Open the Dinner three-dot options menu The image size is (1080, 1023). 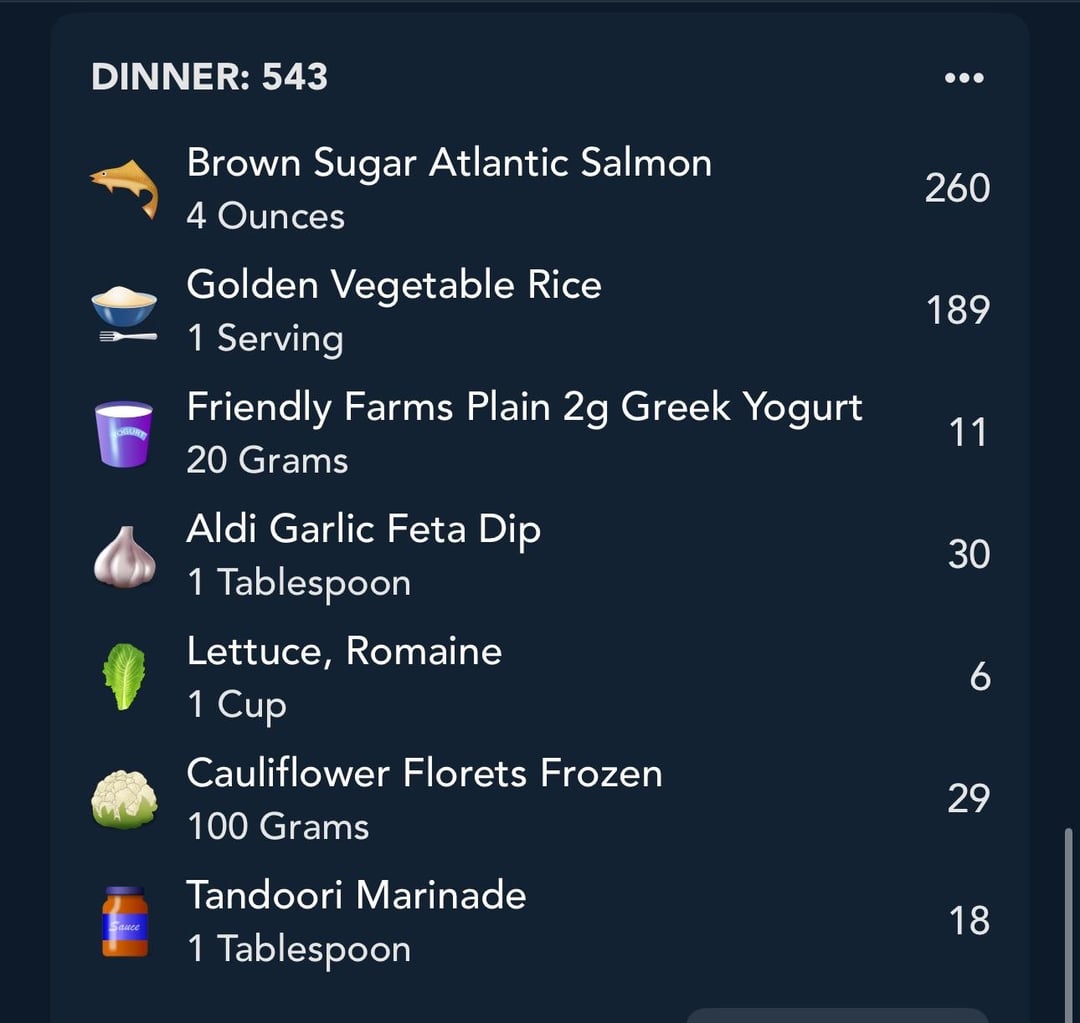[964, 78]
